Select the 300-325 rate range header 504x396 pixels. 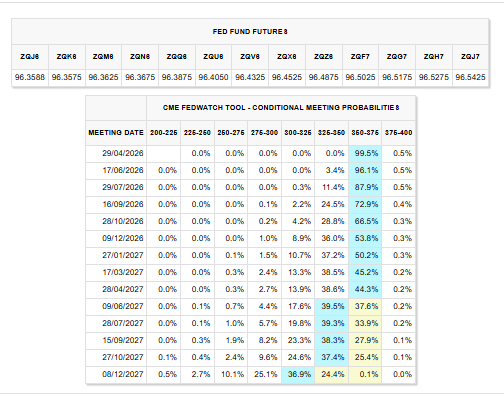(x=298, y=133)
